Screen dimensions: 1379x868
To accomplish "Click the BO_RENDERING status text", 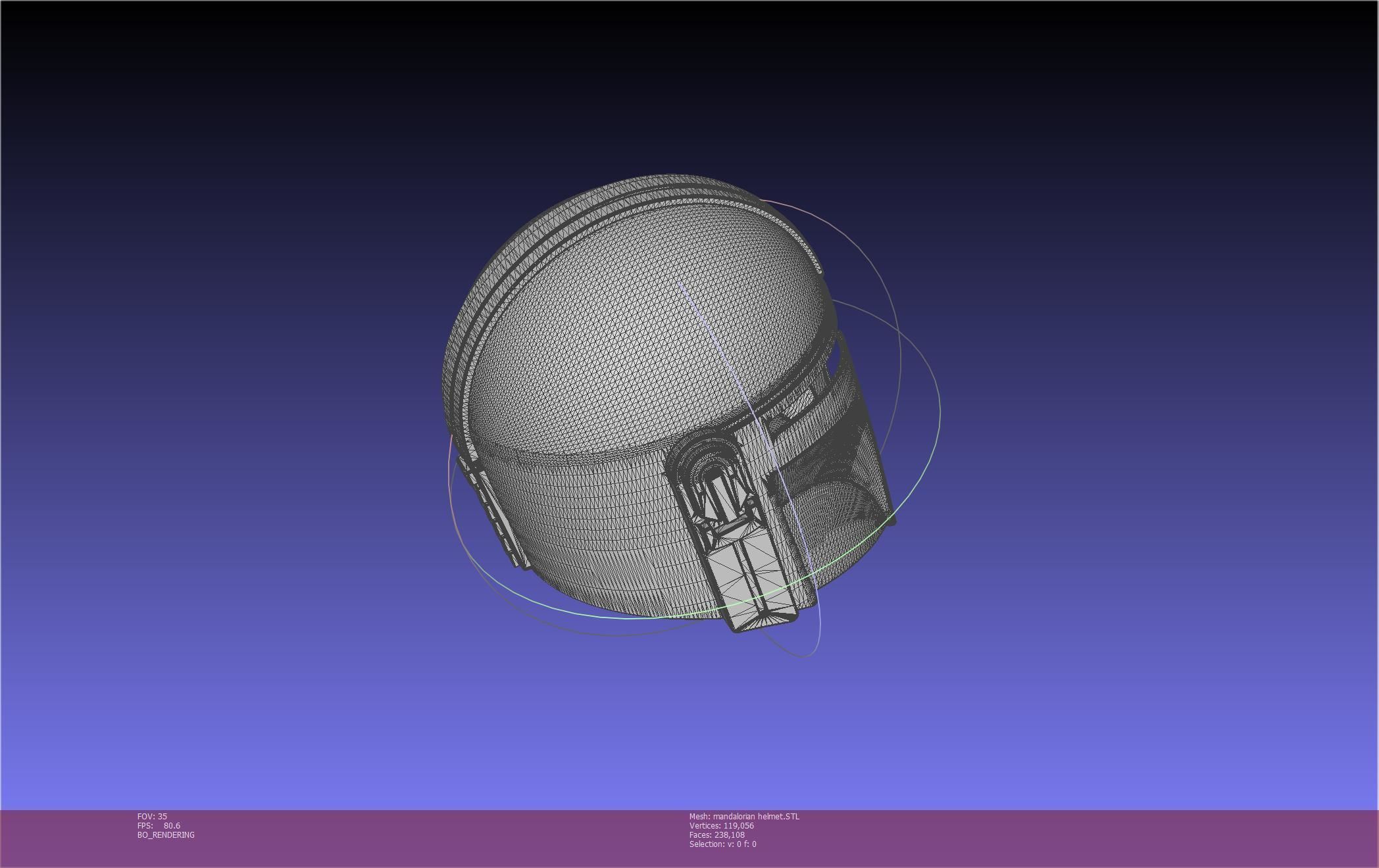I will click(x=166, y=834).
